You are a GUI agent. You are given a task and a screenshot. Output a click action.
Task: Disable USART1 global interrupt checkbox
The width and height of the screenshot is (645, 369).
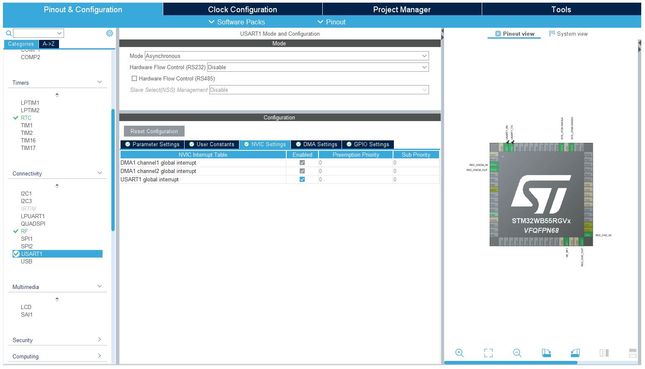(302, 179)
